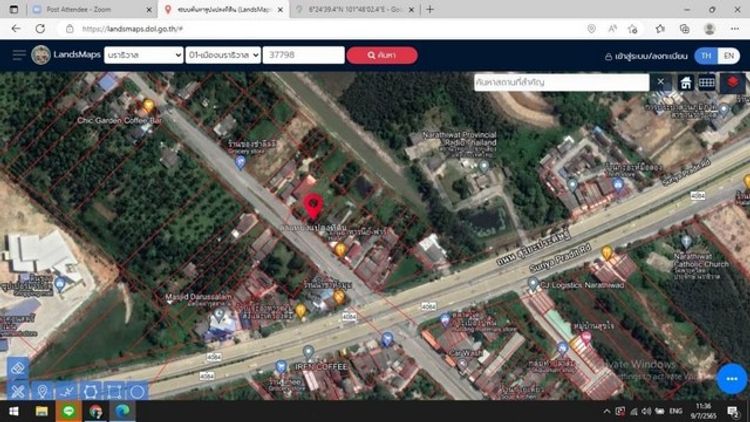Image resolution: width=750 pixels, height=422 pixels.
Task: Select the eraser tool on map
Action: pos(17,368)
